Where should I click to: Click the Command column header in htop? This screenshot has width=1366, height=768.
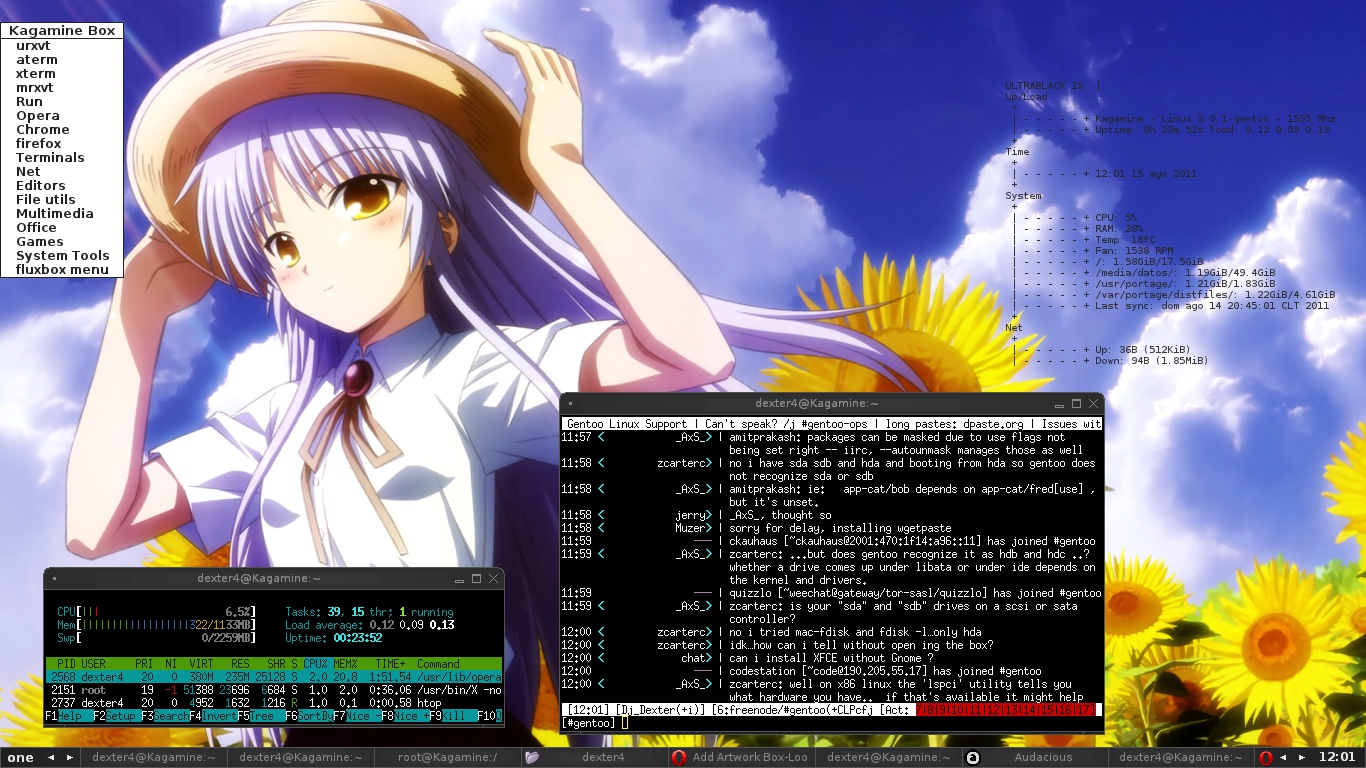point(438,664)
